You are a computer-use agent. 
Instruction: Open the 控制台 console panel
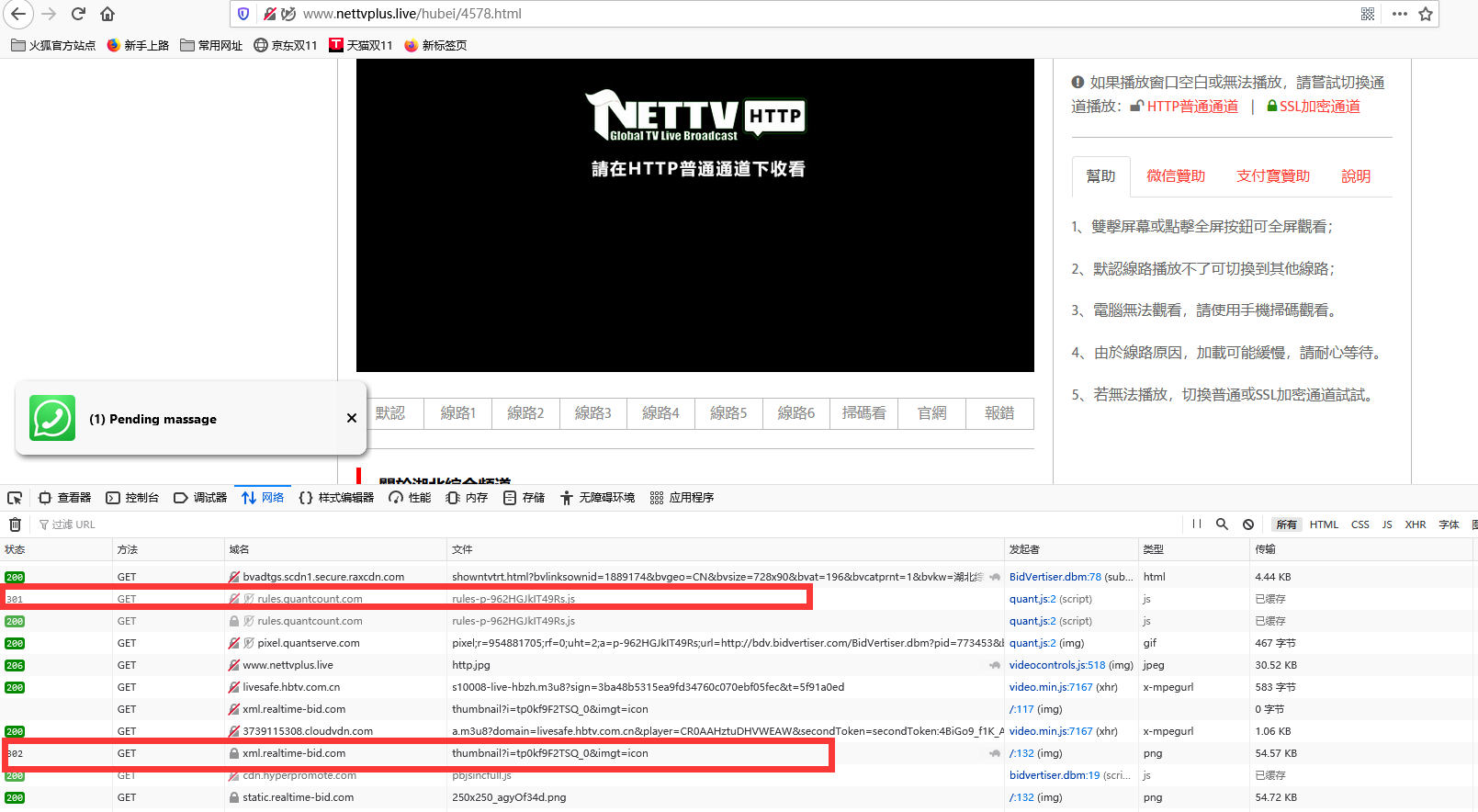tap(132, 498)
